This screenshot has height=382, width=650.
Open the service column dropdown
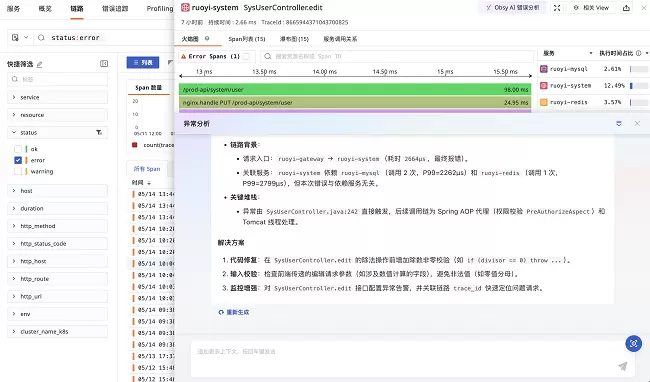tap(591, 53)
